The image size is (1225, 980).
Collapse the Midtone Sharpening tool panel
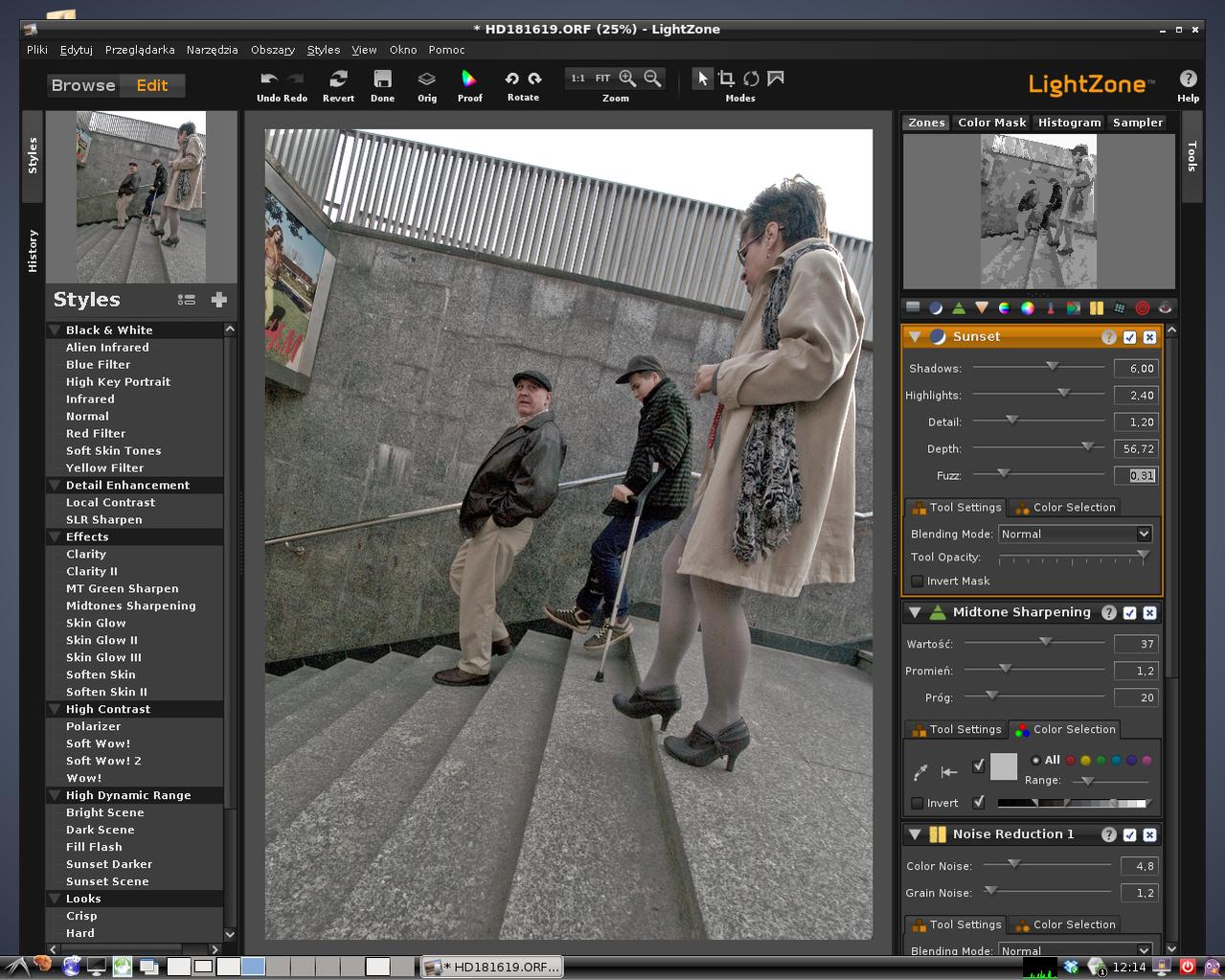(915, 613)
